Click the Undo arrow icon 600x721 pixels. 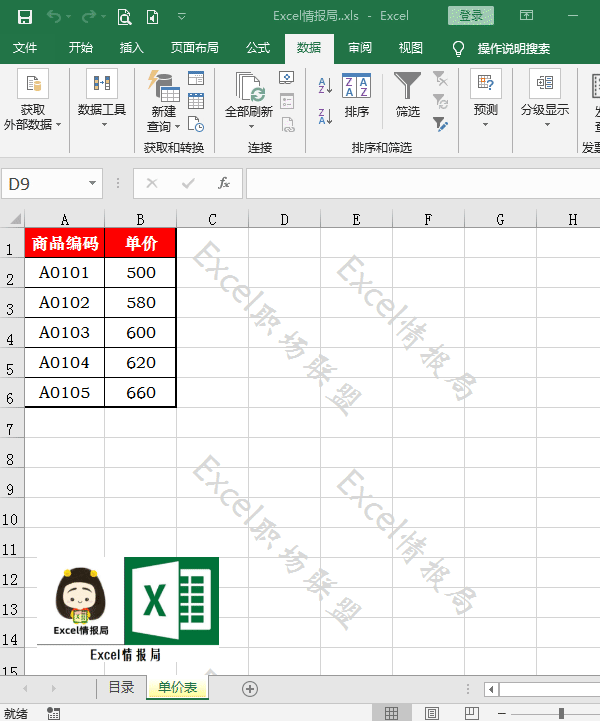pyautogui.click(x=54, y=17)
